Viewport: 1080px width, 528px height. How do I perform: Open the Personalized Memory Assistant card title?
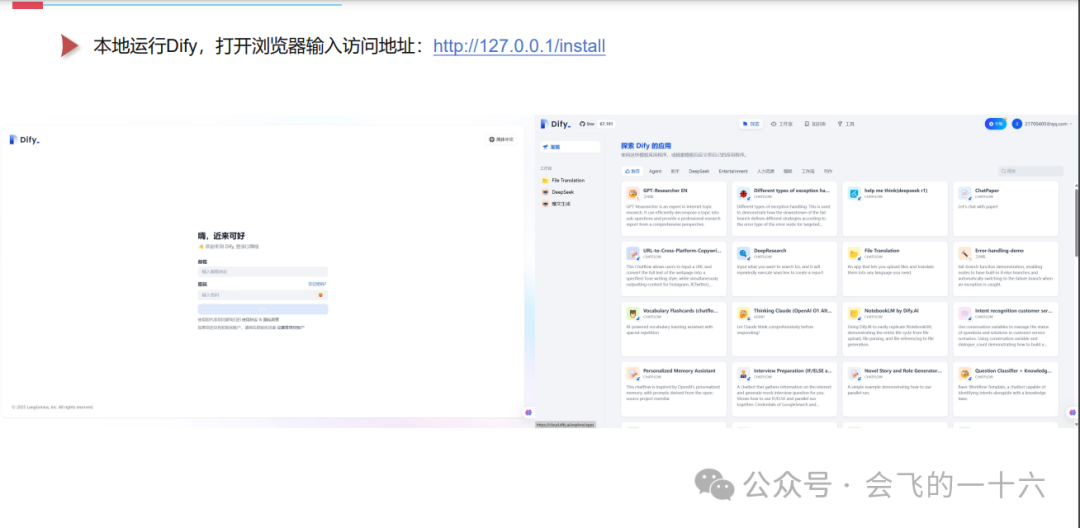(678, 371)
